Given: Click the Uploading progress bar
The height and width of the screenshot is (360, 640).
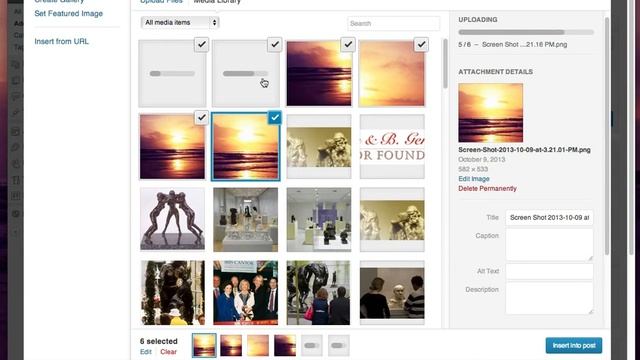Looking at the screenshot, I should point(526,32).
